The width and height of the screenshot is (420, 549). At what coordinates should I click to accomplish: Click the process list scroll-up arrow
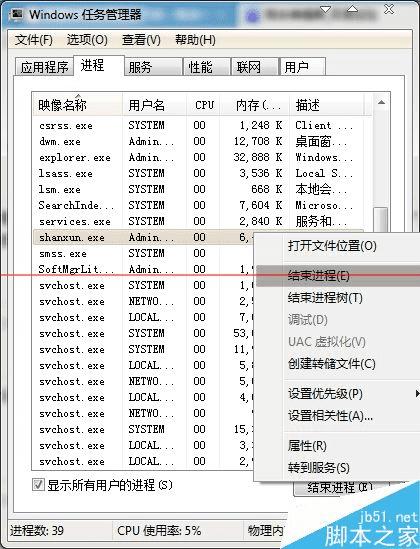point(382,103)
